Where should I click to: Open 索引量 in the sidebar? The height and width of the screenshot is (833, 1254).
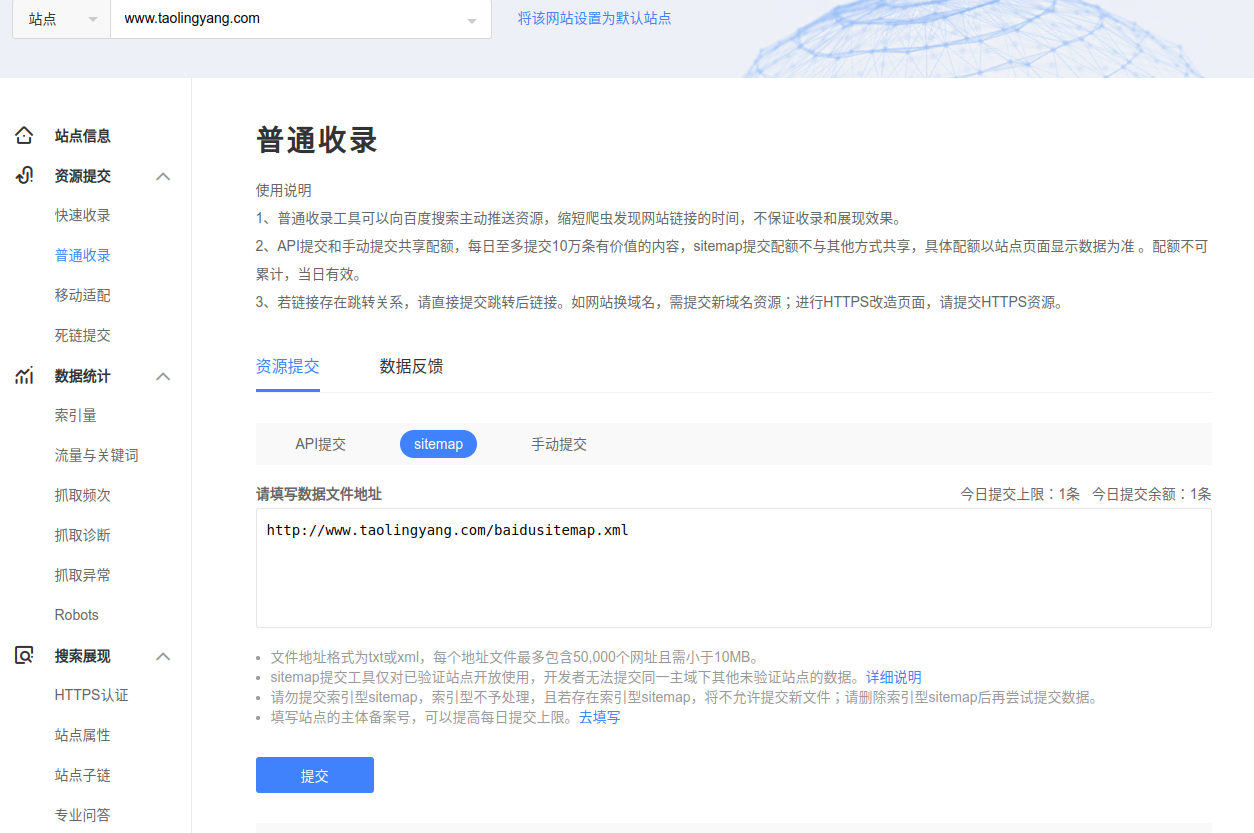pyautogui.click(x=76, y=416)
